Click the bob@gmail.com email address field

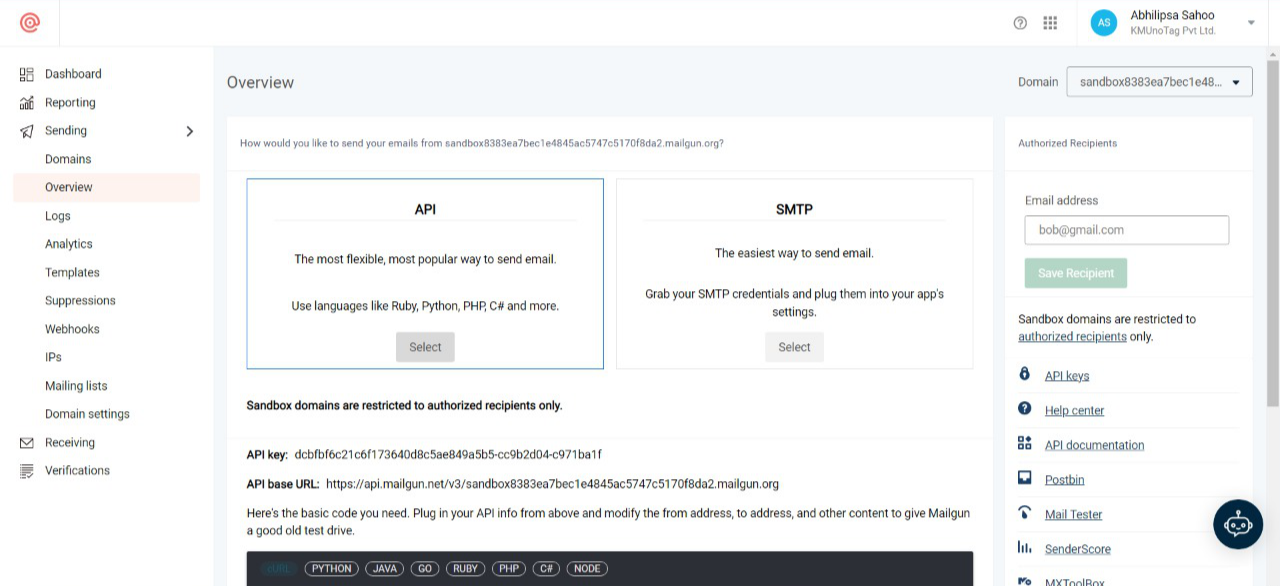1127,230
